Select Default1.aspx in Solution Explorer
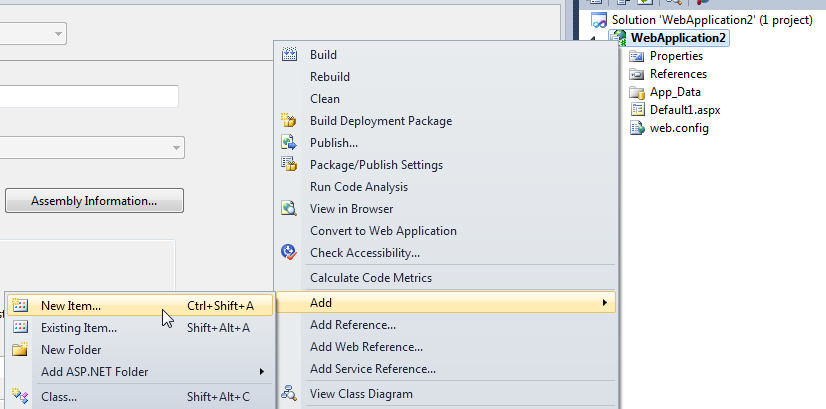 (685, 110)
